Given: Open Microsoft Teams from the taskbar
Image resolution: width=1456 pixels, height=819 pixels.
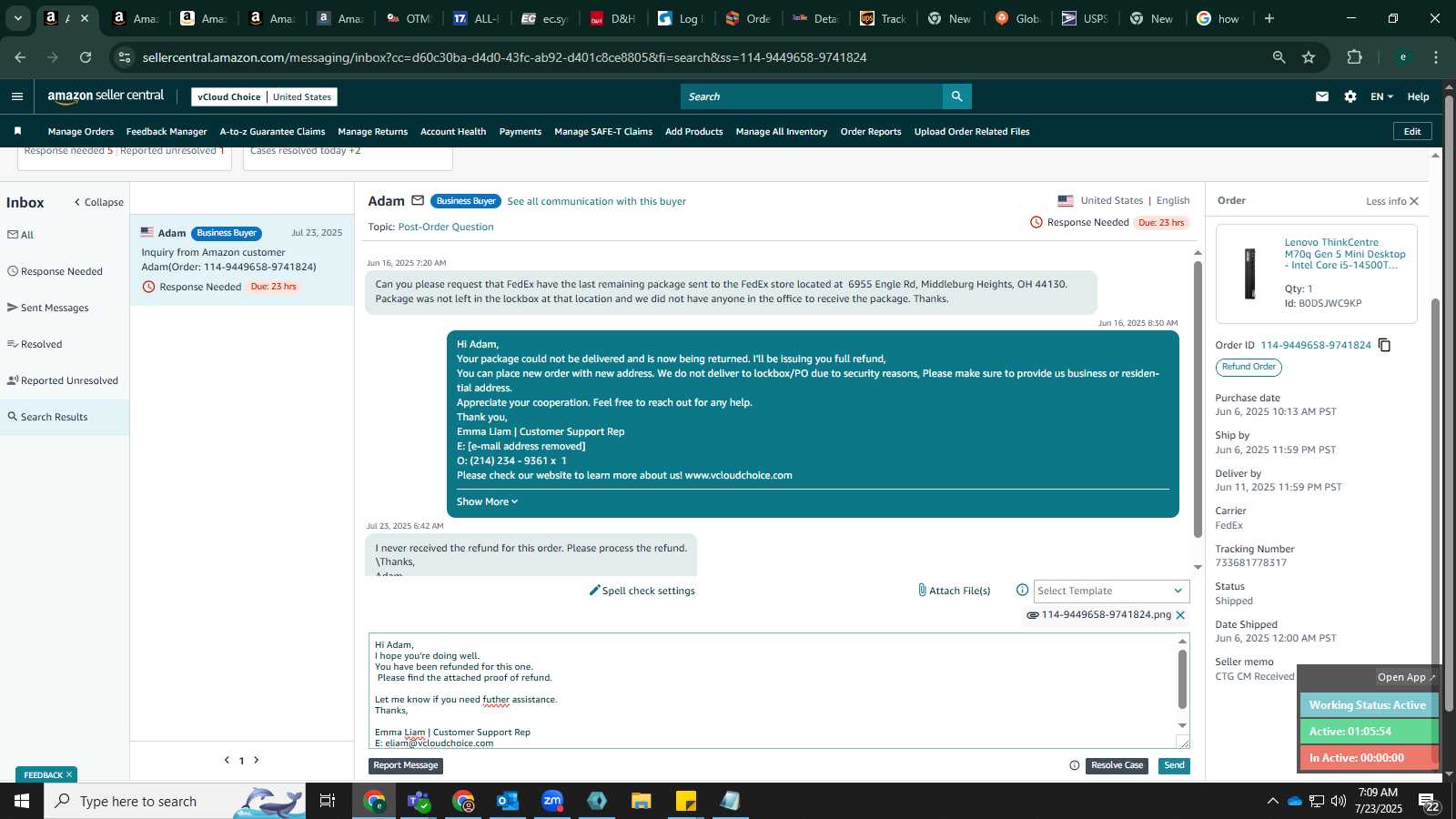Looking at the screenshot, I should click(x=419, y=801).
